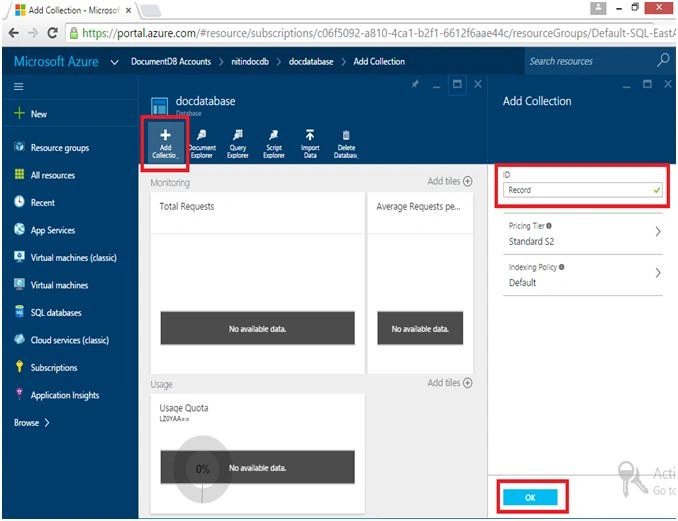Click Add tiles in Usage section
This screenshot has height=521, width=678.
click(450, 383)
